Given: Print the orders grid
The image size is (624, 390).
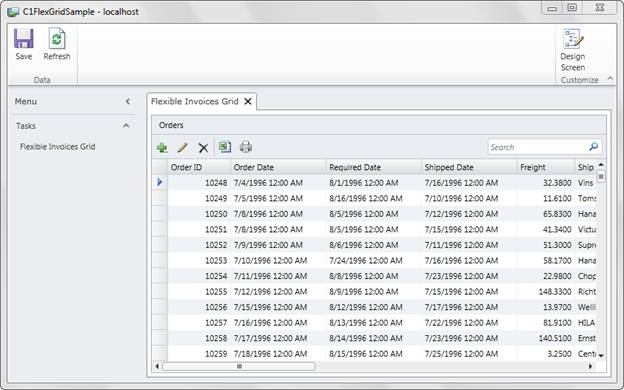Looking at the screenshot, I should [x=246, y=147].
